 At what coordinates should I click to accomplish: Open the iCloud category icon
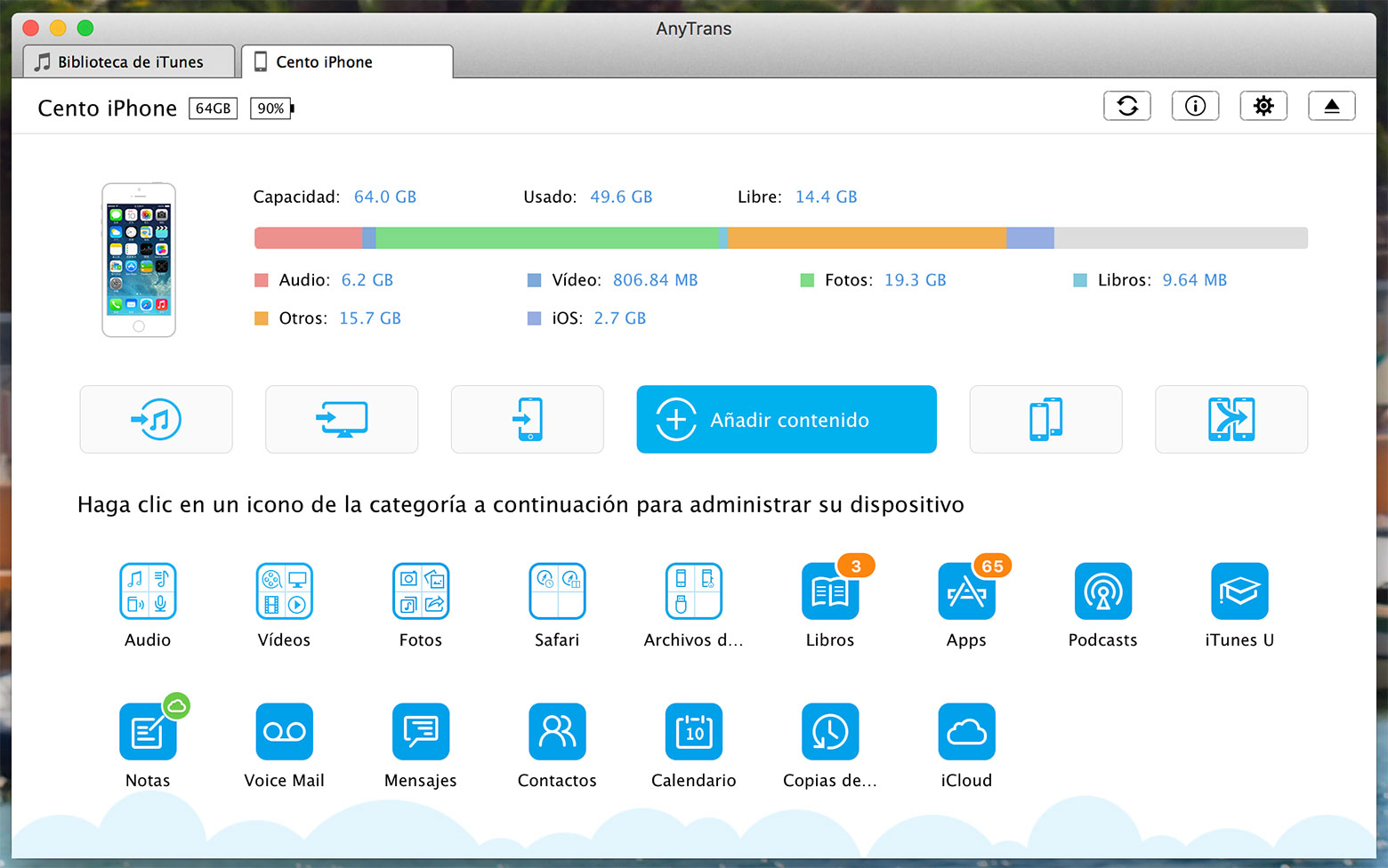pos(966,732)
